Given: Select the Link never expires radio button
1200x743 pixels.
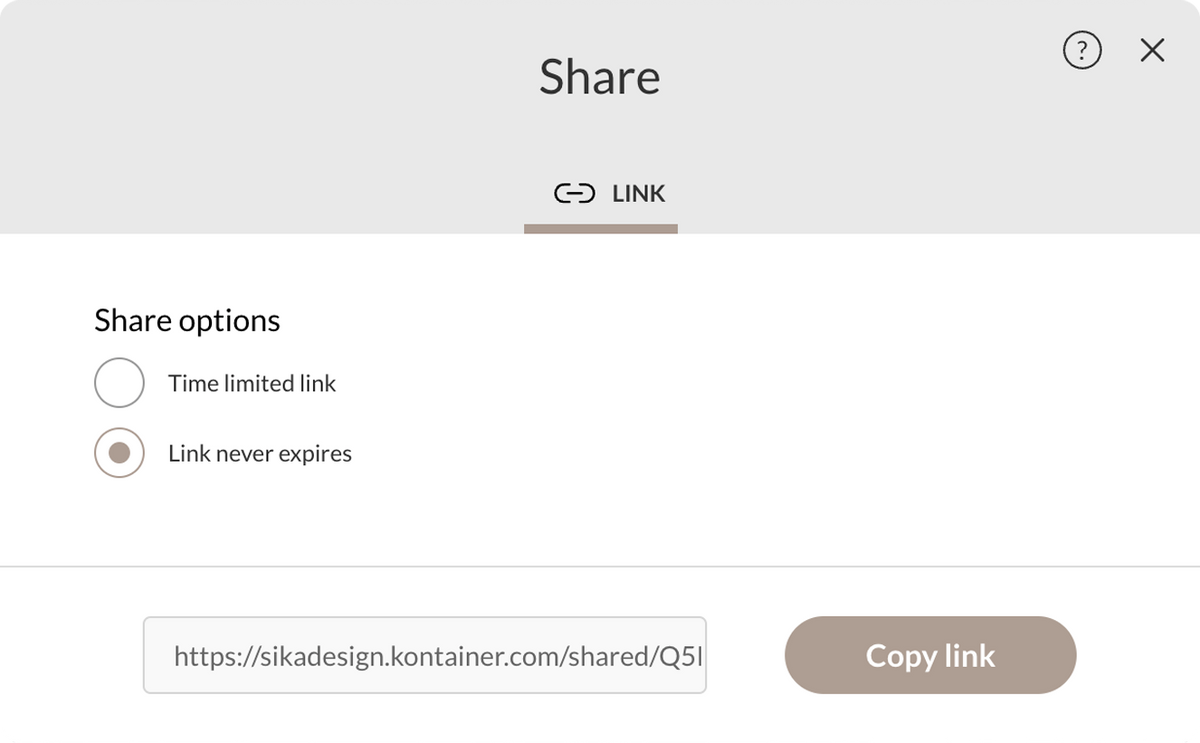Looking at the screenshot, I should (119, 453).
